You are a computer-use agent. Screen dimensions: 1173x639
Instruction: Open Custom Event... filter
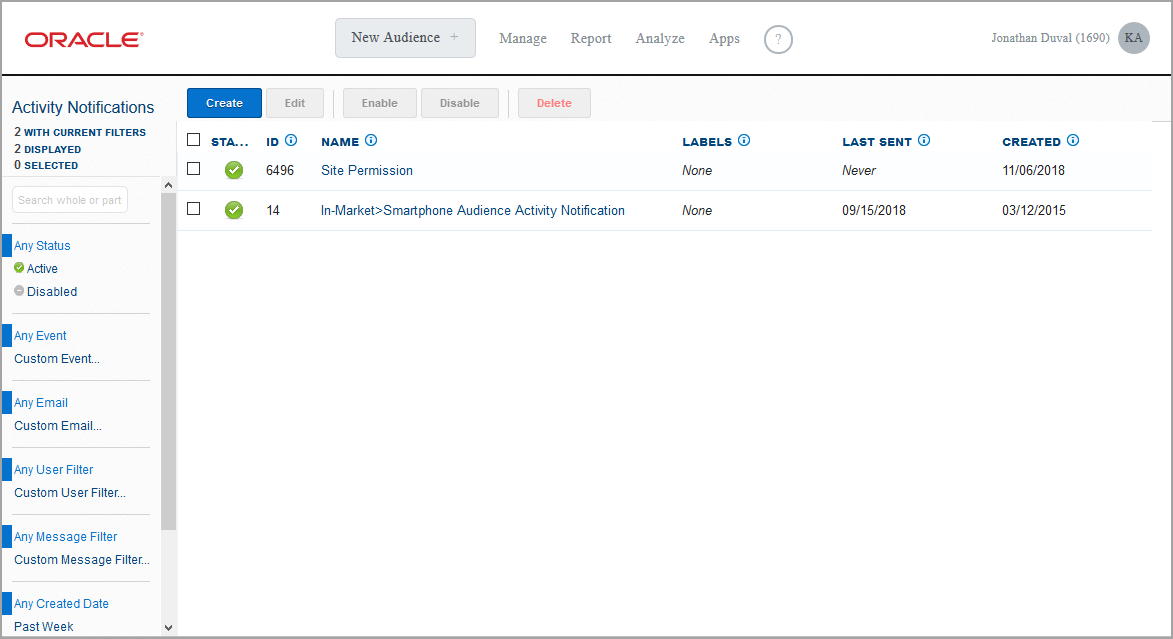[x=57, y=358]
